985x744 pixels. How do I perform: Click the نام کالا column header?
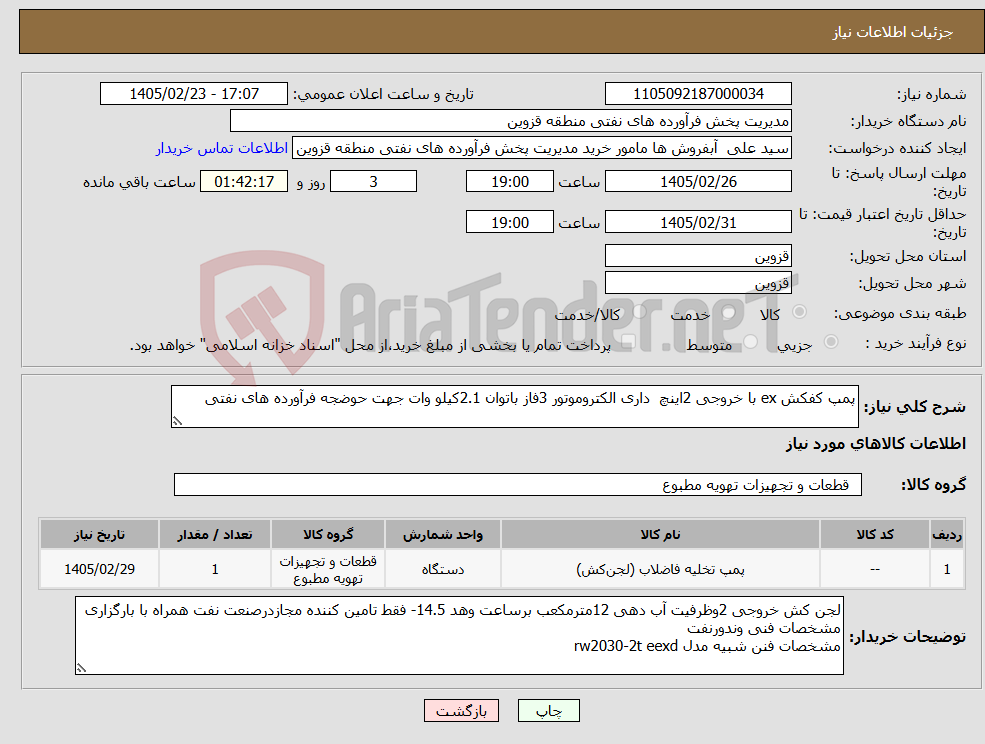point(660,535)
